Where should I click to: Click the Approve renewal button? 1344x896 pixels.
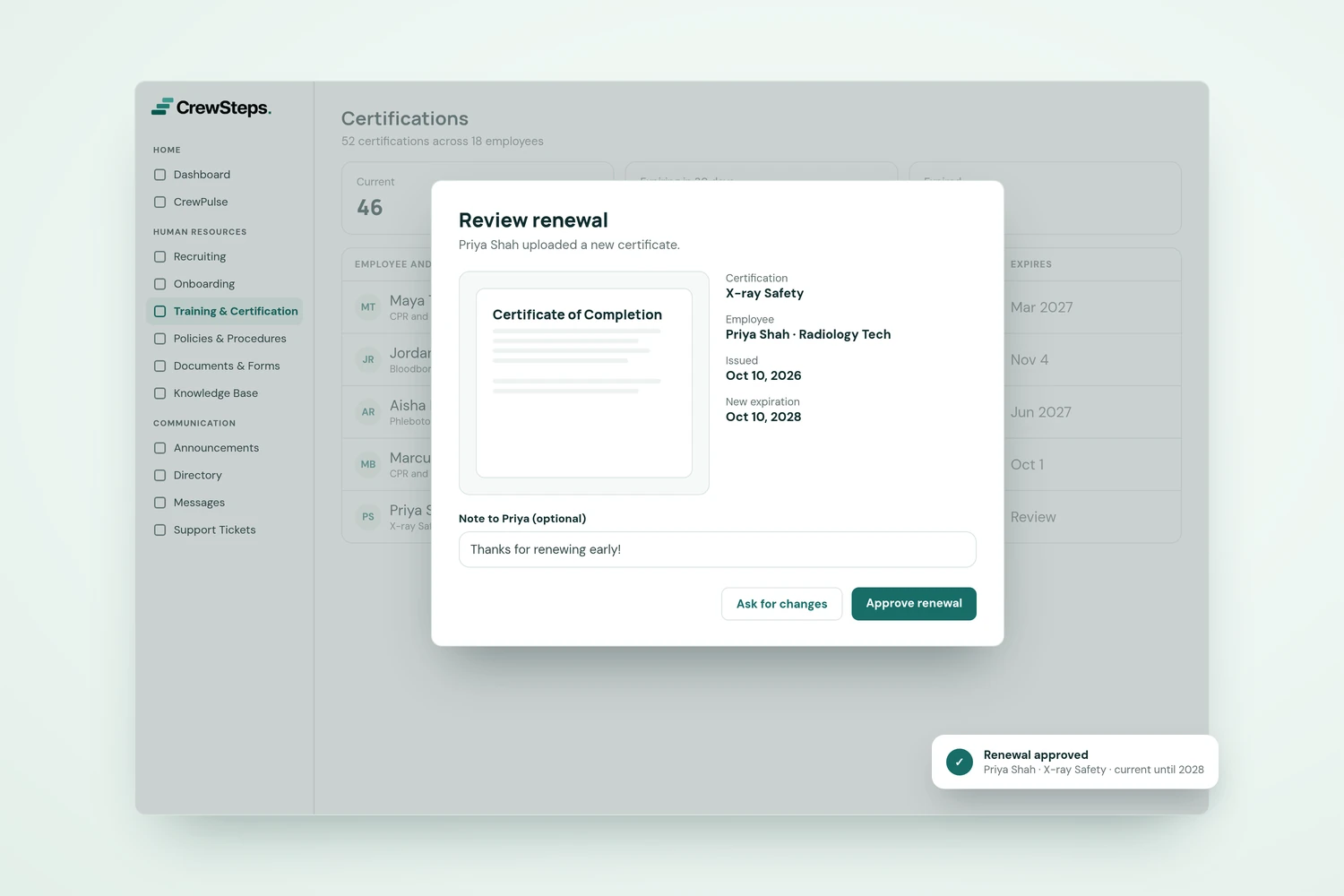tap(914, 604)
